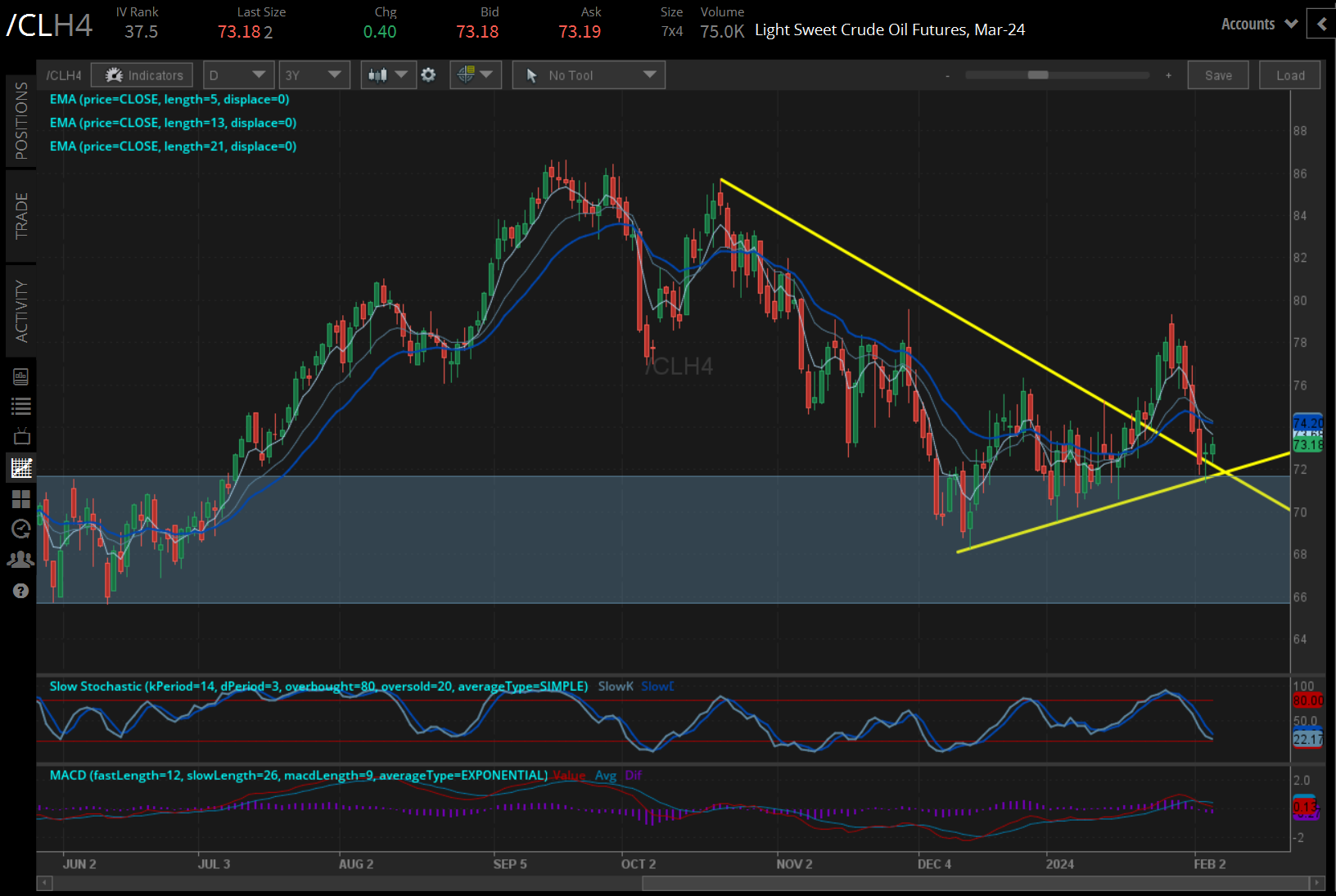This screenshot has width=1336, height=896.
Task: Save the chart layout
Action: 1218,74
